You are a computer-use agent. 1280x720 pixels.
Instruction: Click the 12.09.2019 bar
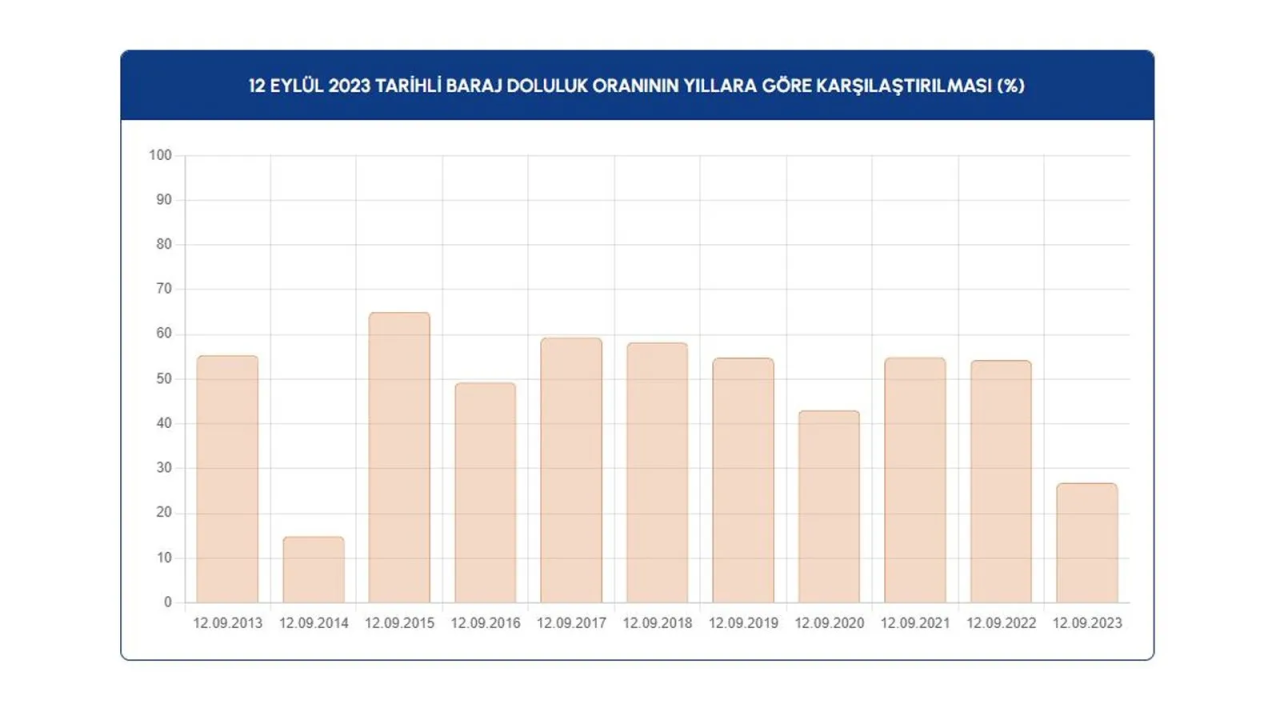(x=743, y=480)
